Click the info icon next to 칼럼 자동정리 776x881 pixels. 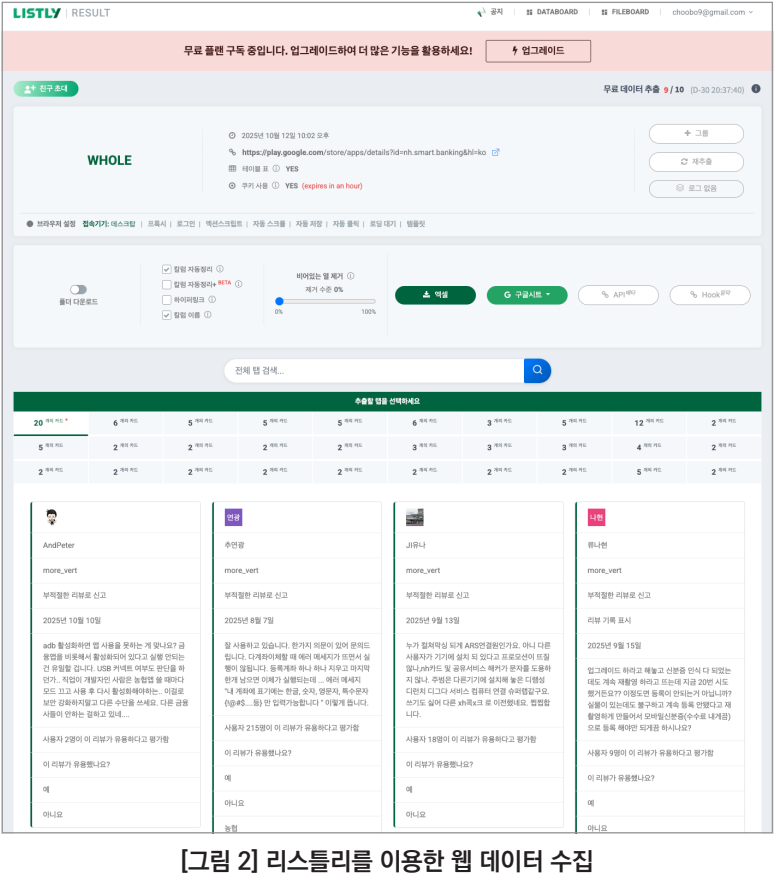point(220,269)
